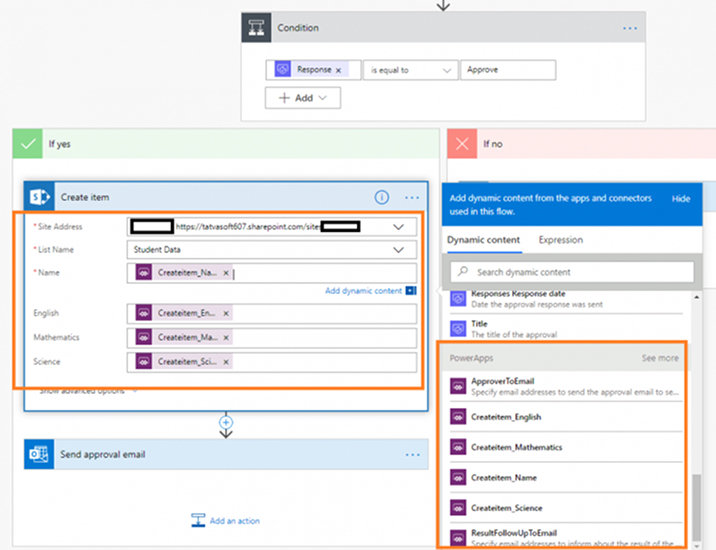Remove the Createitem_Sci token from Science
Viewport: 716px width, 550px height.
(226, 362)
